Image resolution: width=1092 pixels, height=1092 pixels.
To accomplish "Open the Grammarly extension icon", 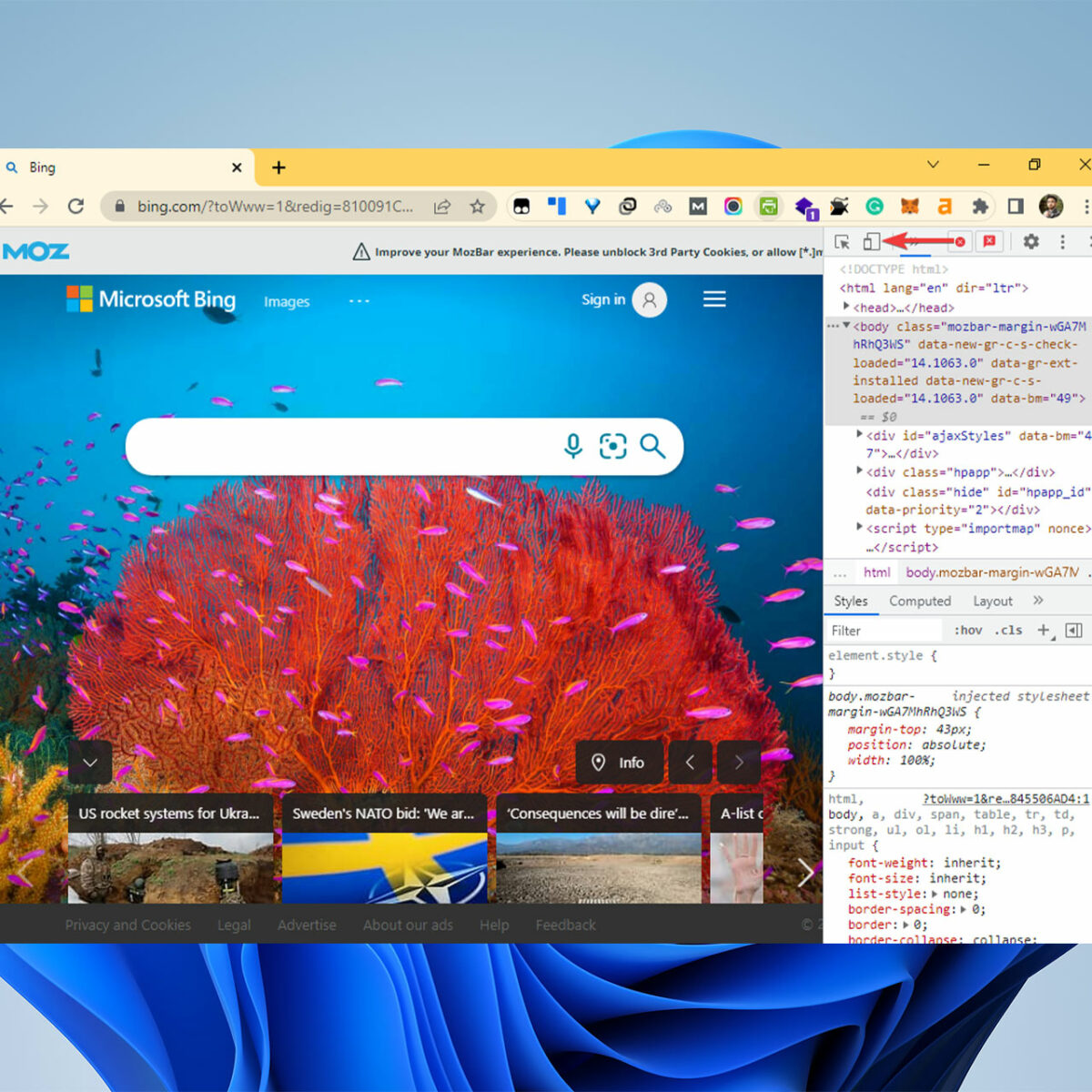I will click(x=875, y=207).
